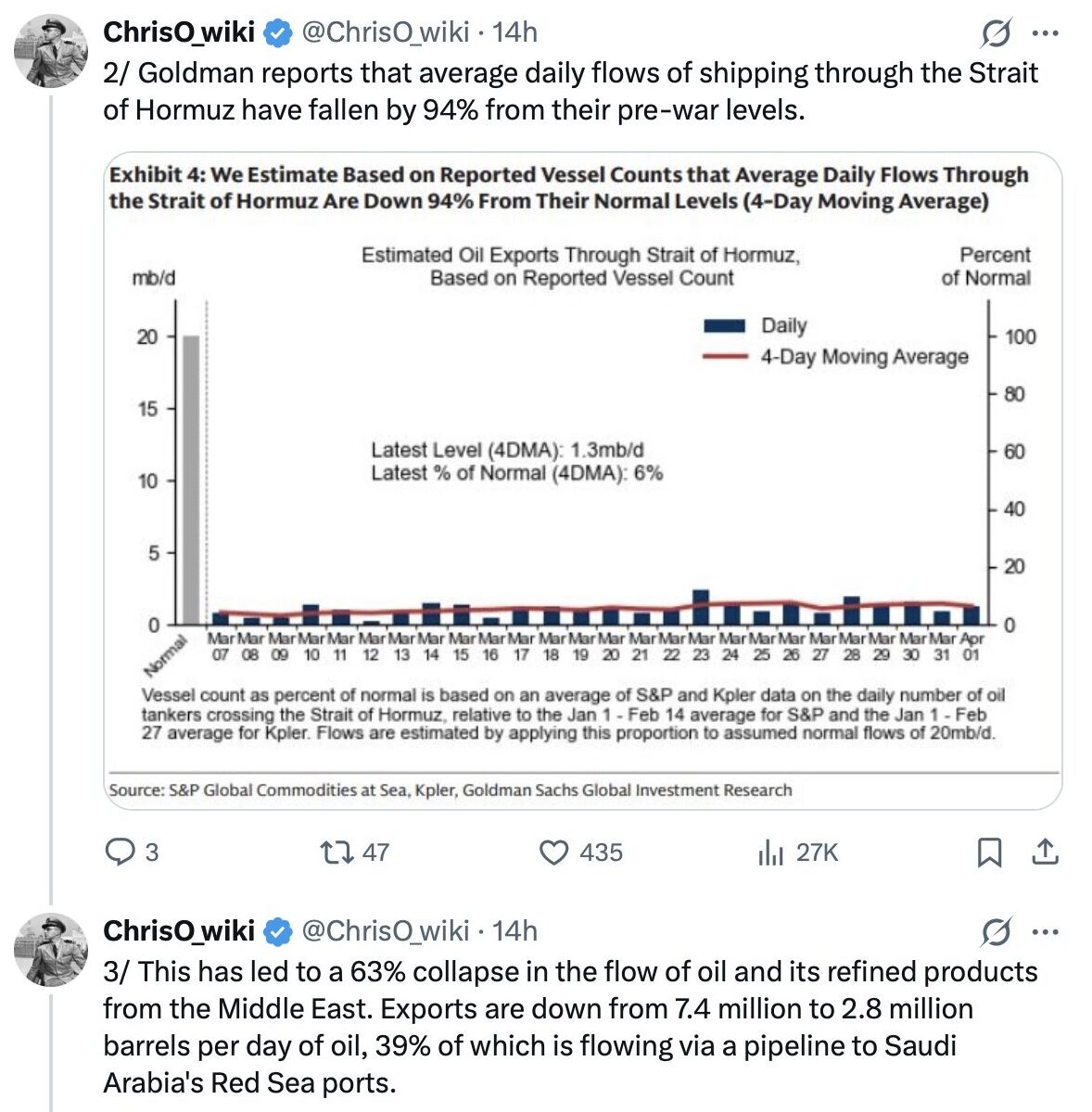Visit ChrisO_wiki profile name in first tweet
This screenshot has height=1112, width=1092.
(x=179, y=32)
